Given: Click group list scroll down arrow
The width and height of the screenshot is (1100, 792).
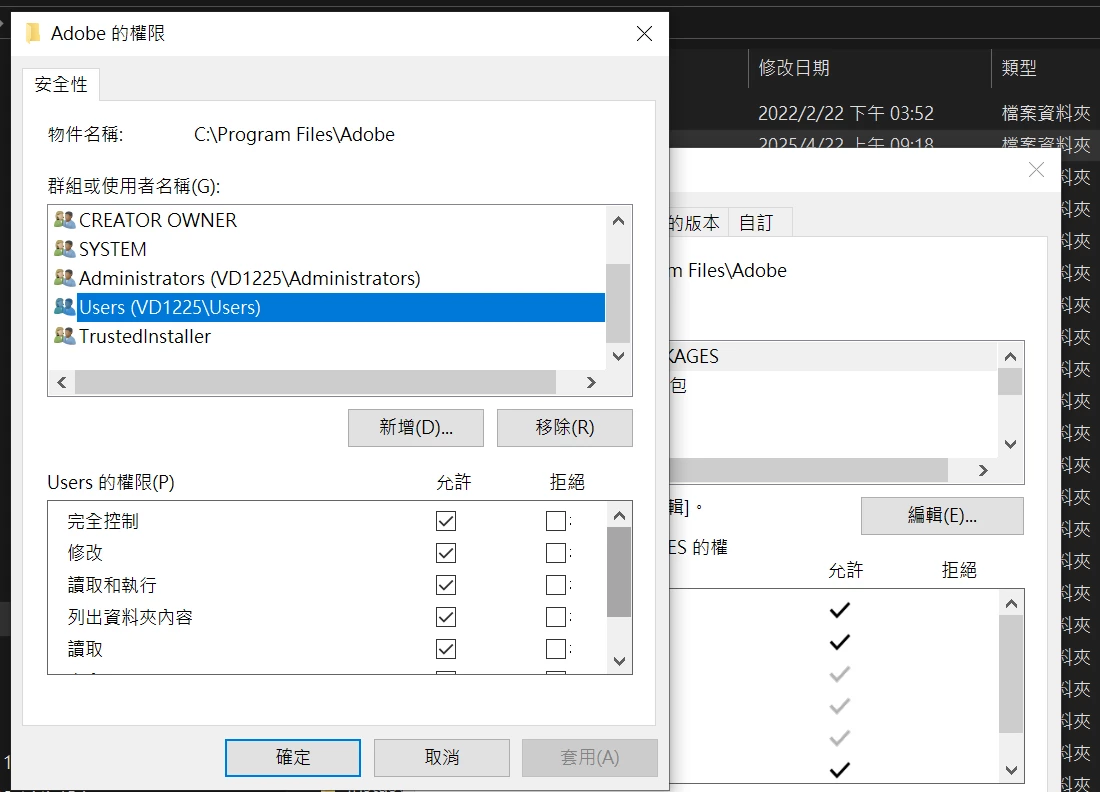Looking at the screenshot, I should [618, 356].
